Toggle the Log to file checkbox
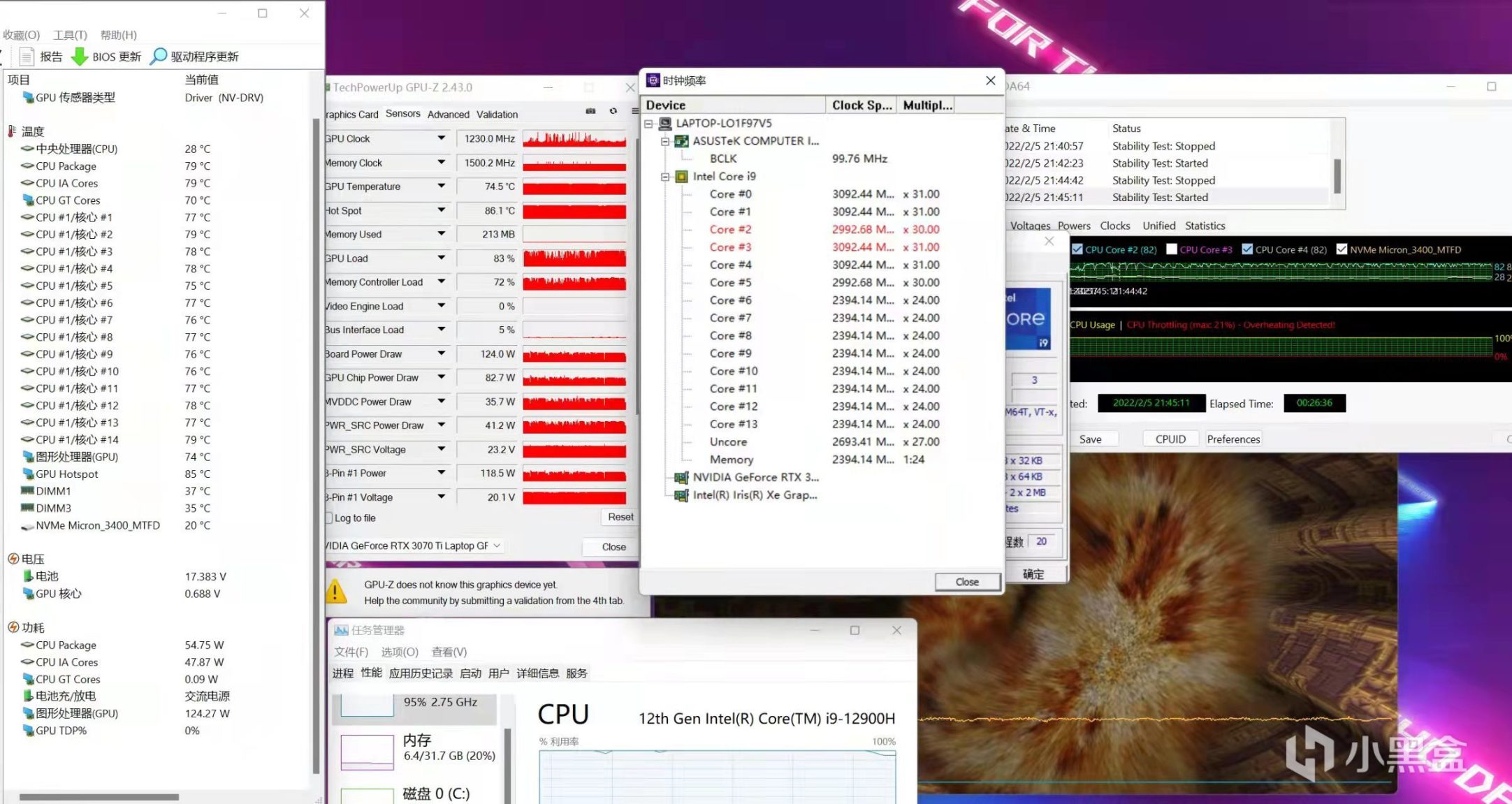This screenshot has width=1512, height=804. click(x=328, y=518)
